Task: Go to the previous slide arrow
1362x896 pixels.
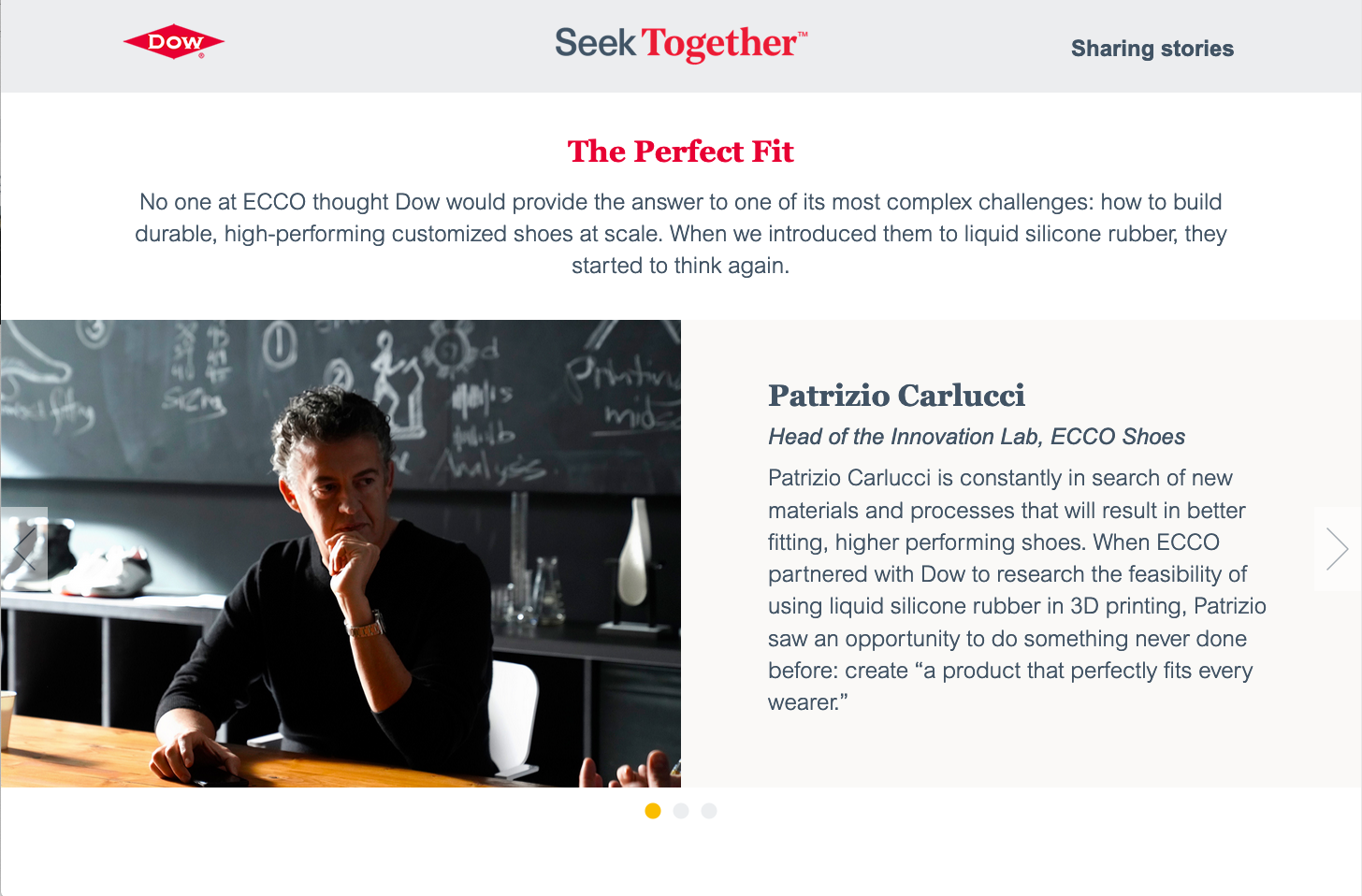Action: tap(23, 549)
